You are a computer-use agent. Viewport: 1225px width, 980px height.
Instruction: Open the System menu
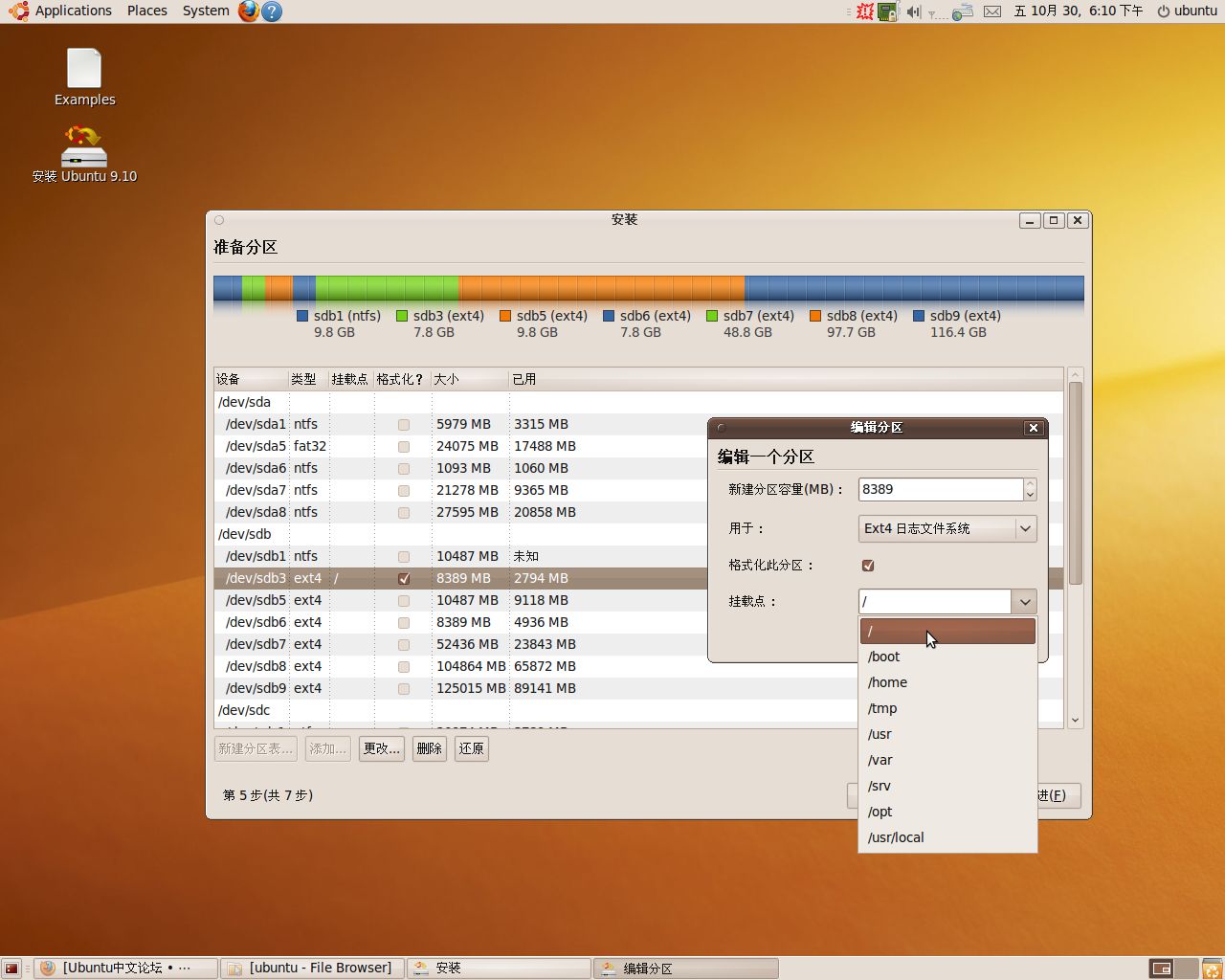[206, 11]
